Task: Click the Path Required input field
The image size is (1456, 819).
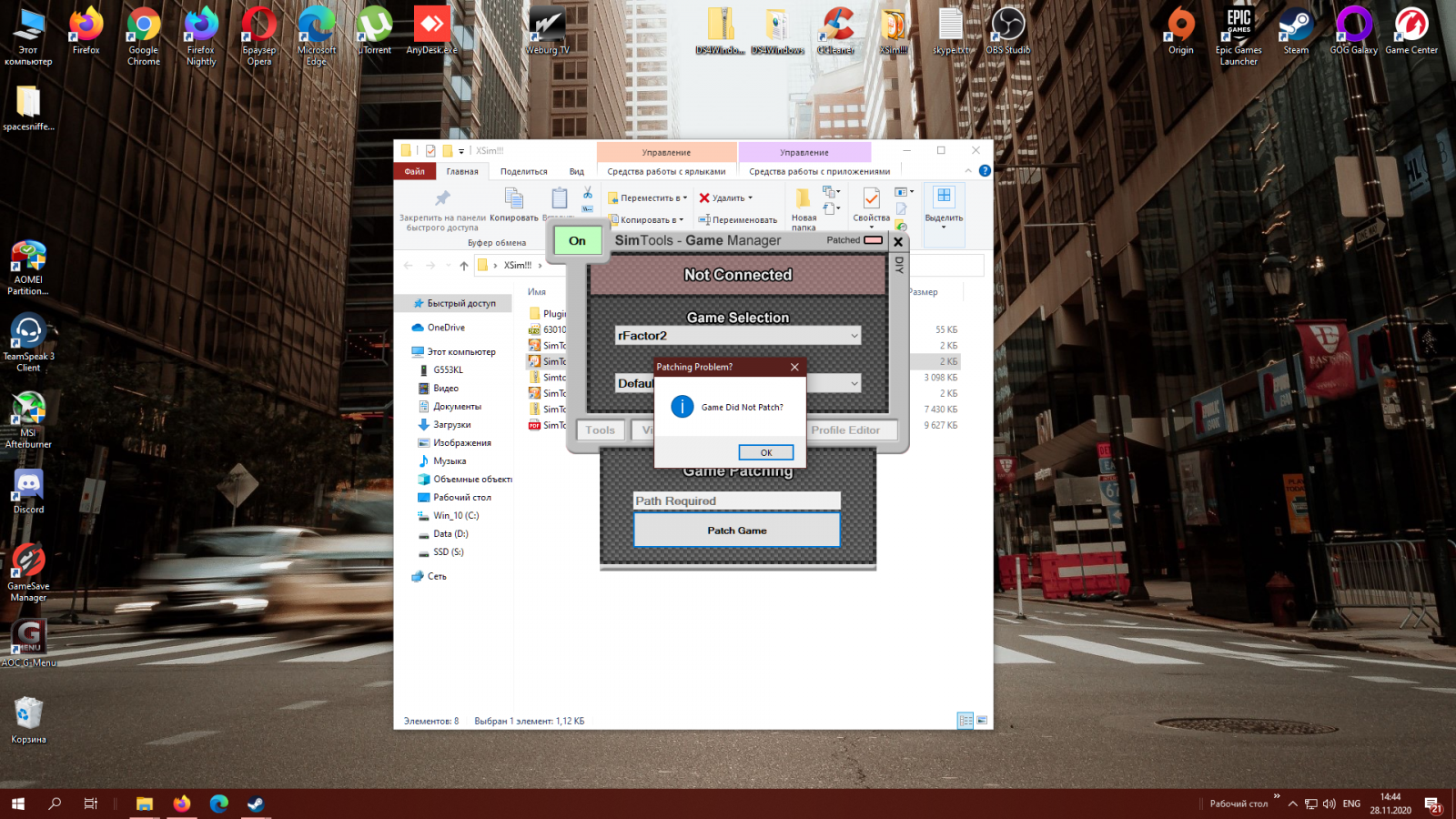Action: tap(736, 501)
